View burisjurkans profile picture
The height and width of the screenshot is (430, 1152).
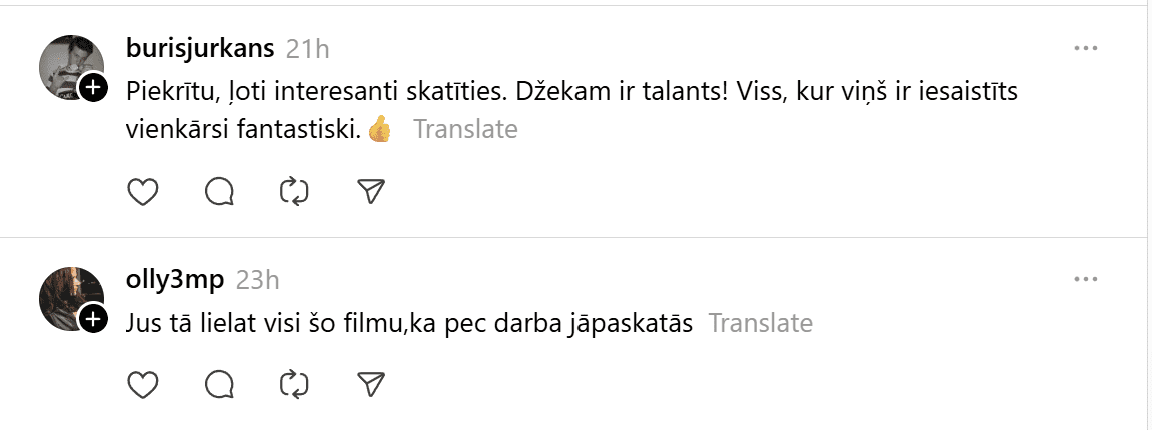coord(68,65)
